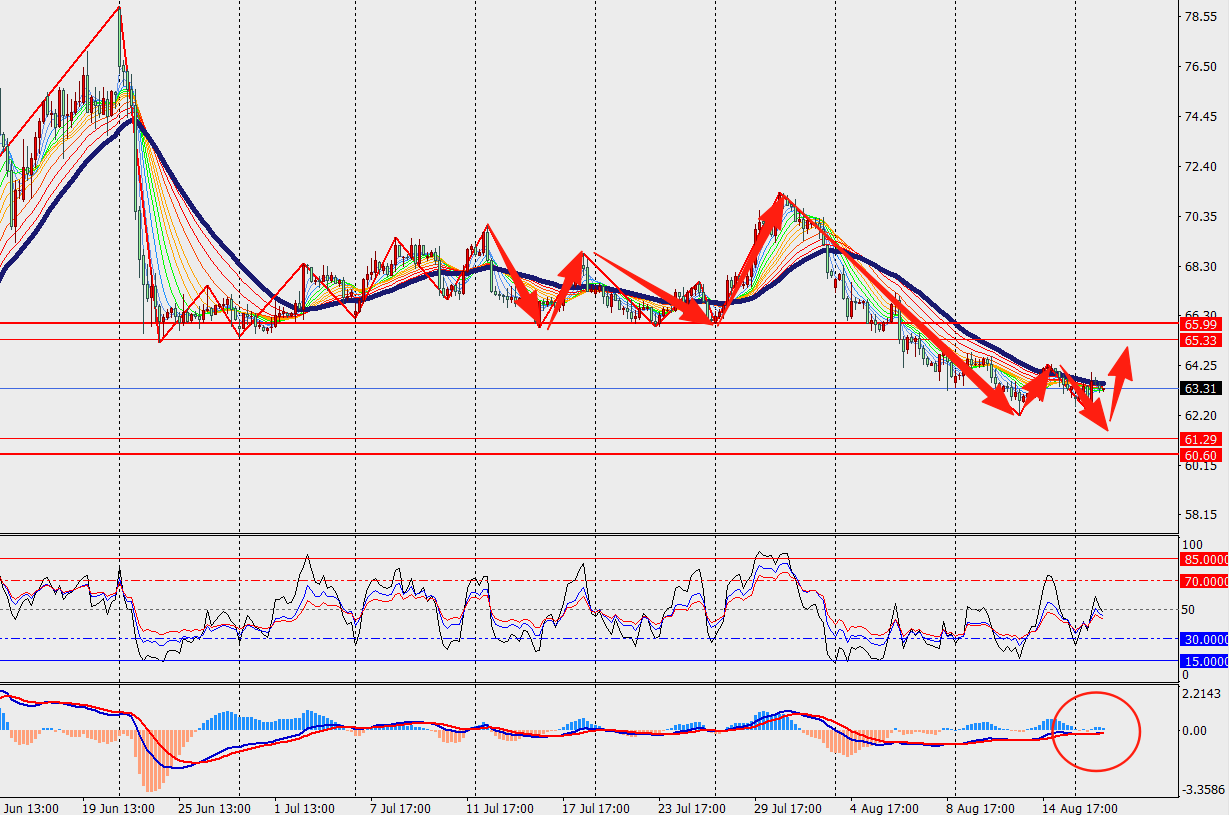Click the 0.00 MACD scale value
Screen dimensions: 1230x815
coord(1196,731)
